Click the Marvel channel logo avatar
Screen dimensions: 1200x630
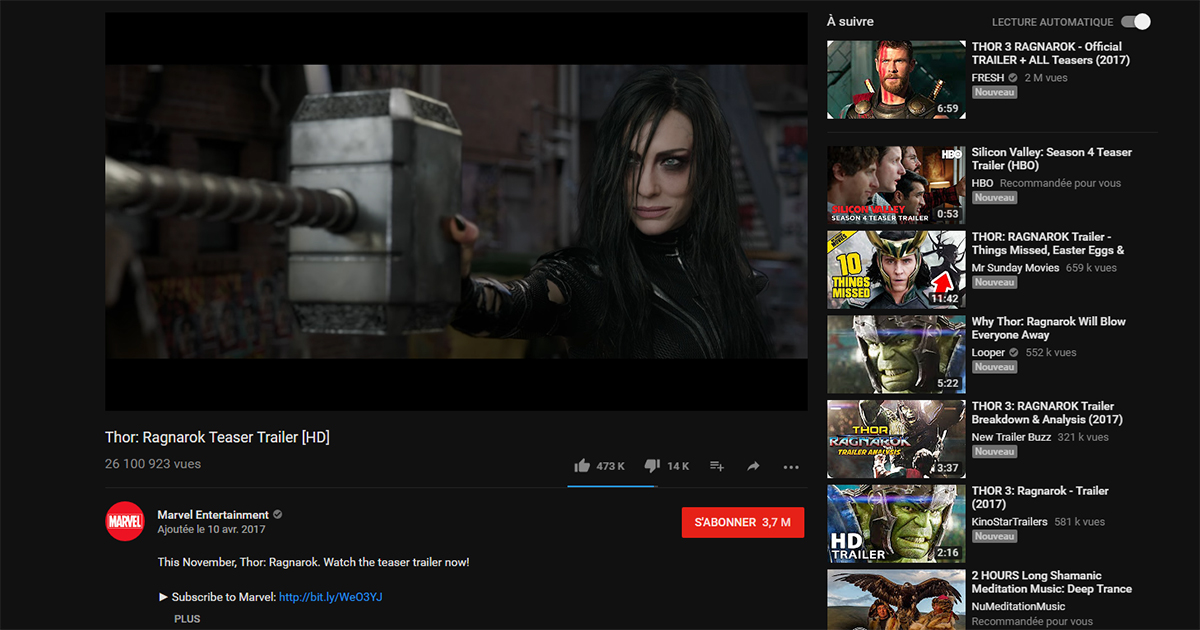(x=125, y=521)
